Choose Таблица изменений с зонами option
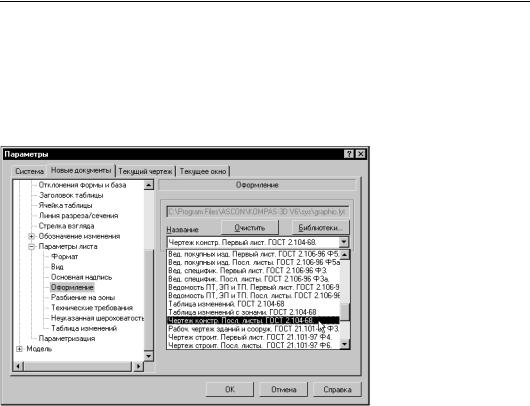The image size is (530, 406). tap(254, 312)
